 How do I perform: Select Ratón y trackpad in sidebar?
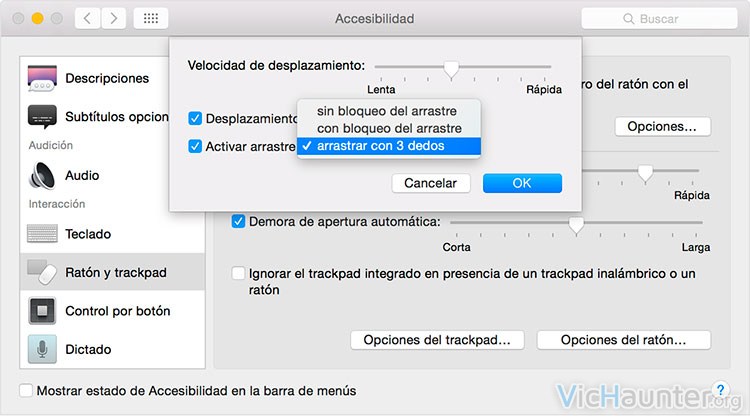tap(112, 272)
